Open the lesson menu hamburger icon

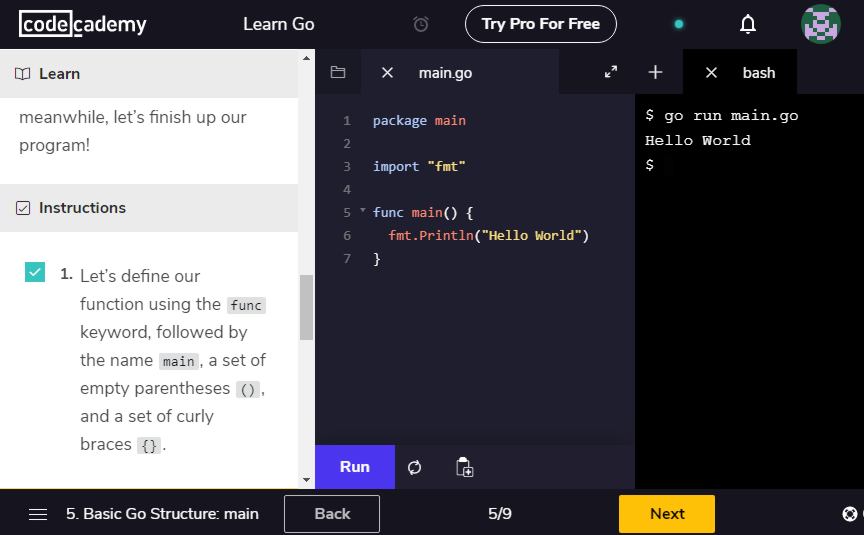coord(38,514)
